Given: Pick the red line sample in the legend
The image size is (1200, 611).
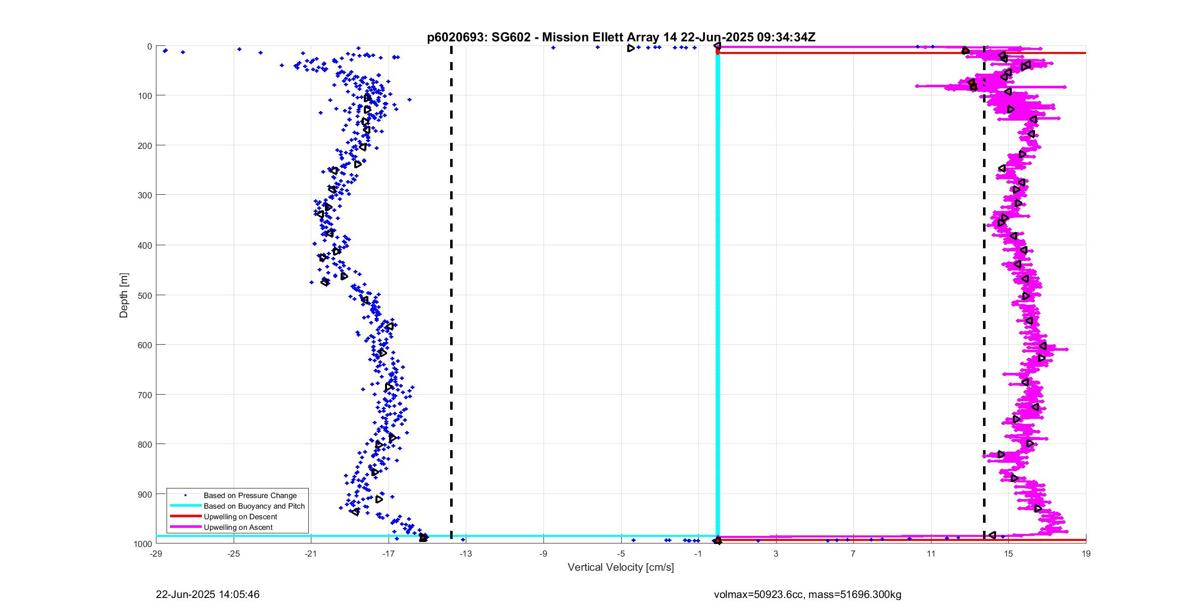Looking at the screenshot, I should pos(185,516).
